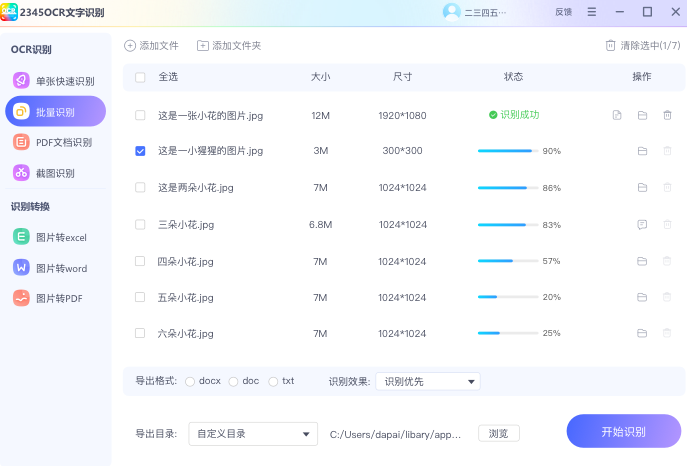Open the 自定义目录 export directory dropdown
687x466 pixels.
click(x=253, y=433)
